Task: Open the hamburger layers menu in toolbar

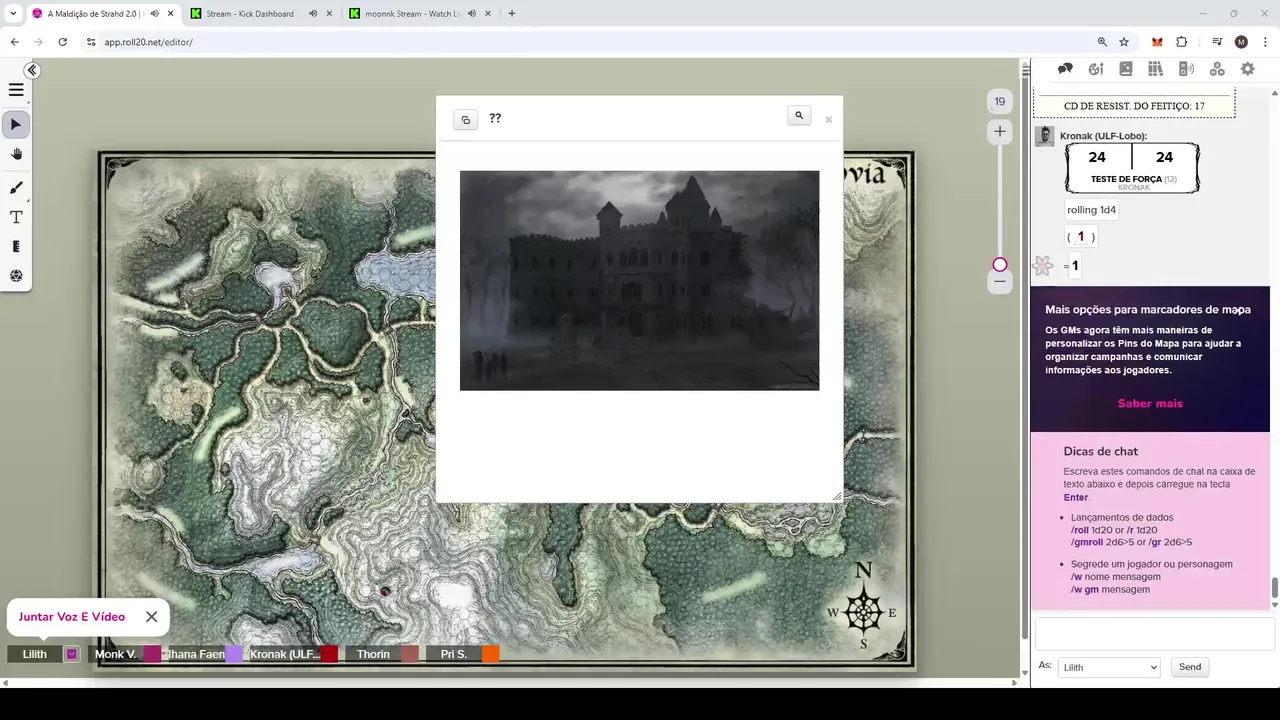Action: (x=16, y=90)
